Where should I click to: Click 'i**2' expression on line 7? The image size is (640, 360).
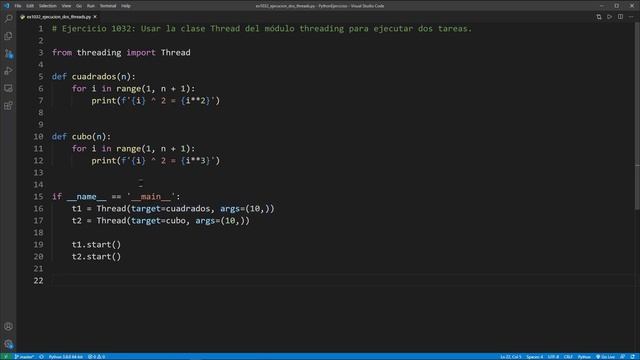(x=196, y=100)
